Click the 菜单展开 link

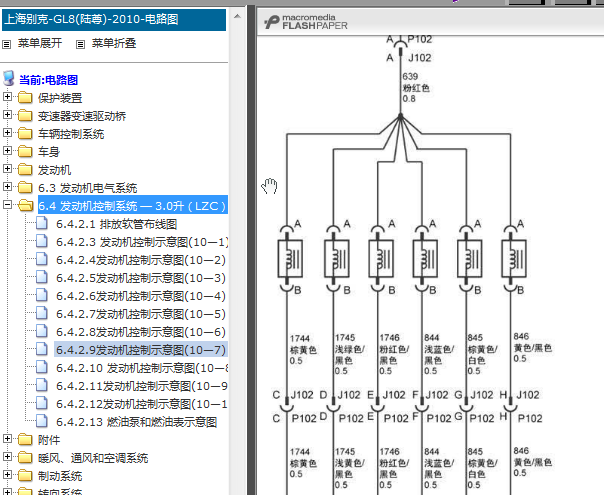pyautogui.click(x=40, y=43)
